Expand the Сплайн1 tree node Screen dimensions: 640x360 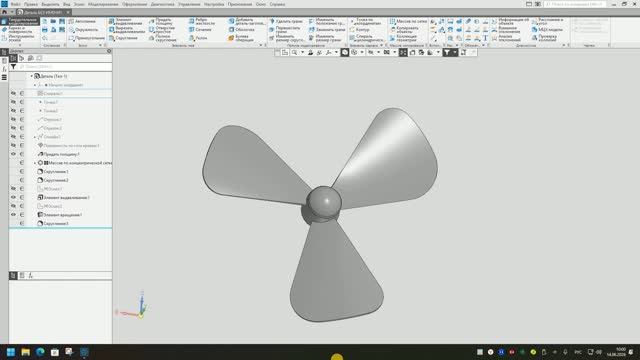[x=35, y=137]
